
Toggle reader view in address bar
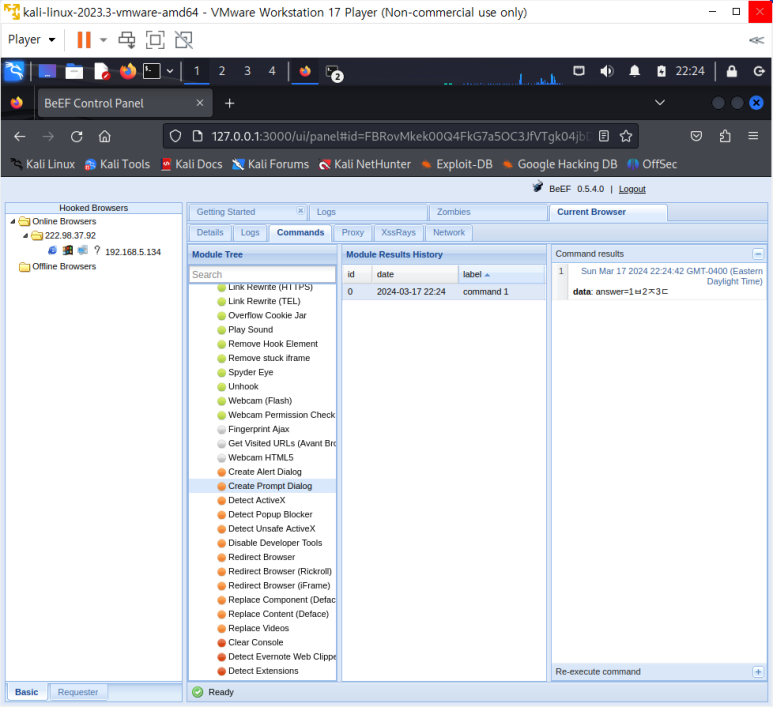pos(604,136)
